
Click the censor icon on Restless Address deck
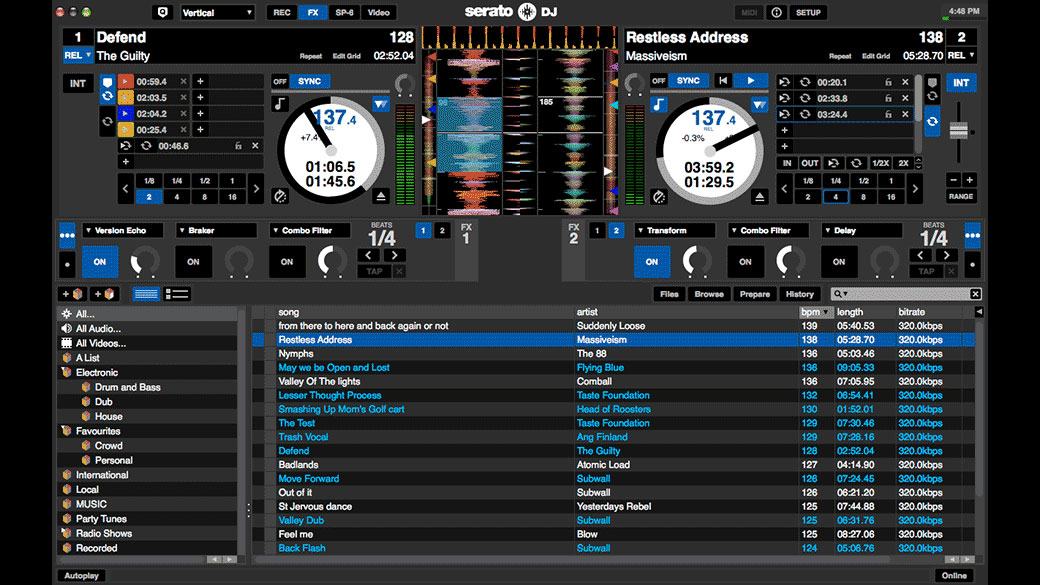(x=659, y=197)
